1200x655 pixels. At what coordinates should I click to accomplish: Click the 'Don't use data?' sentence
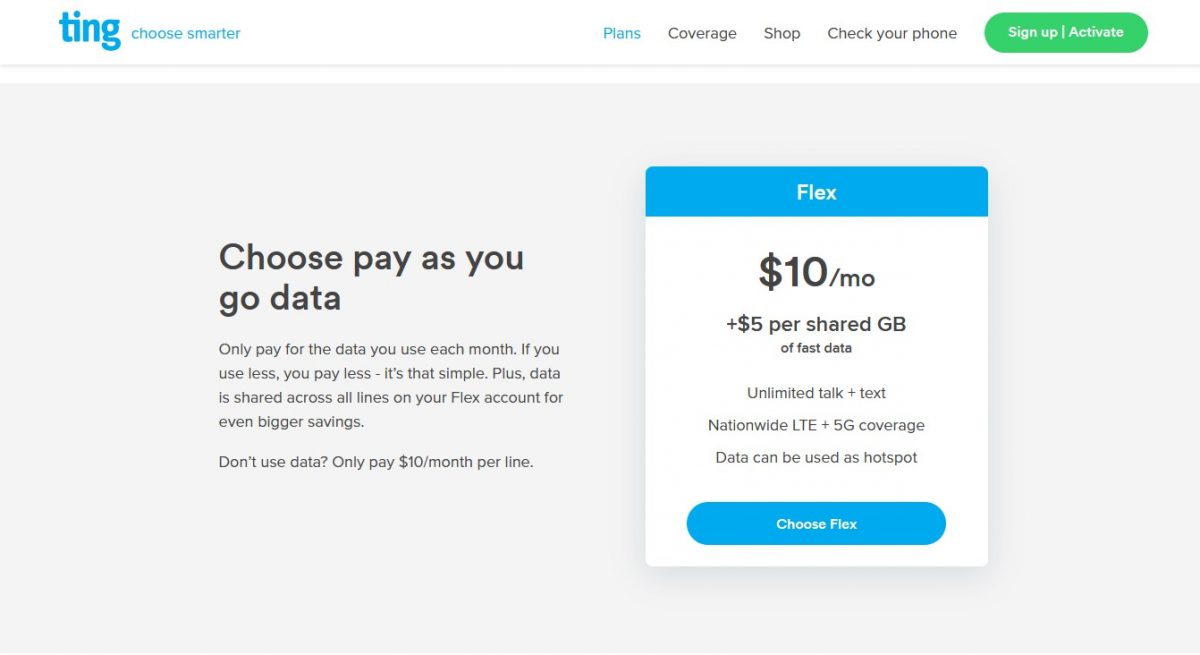tap(375, 462)
